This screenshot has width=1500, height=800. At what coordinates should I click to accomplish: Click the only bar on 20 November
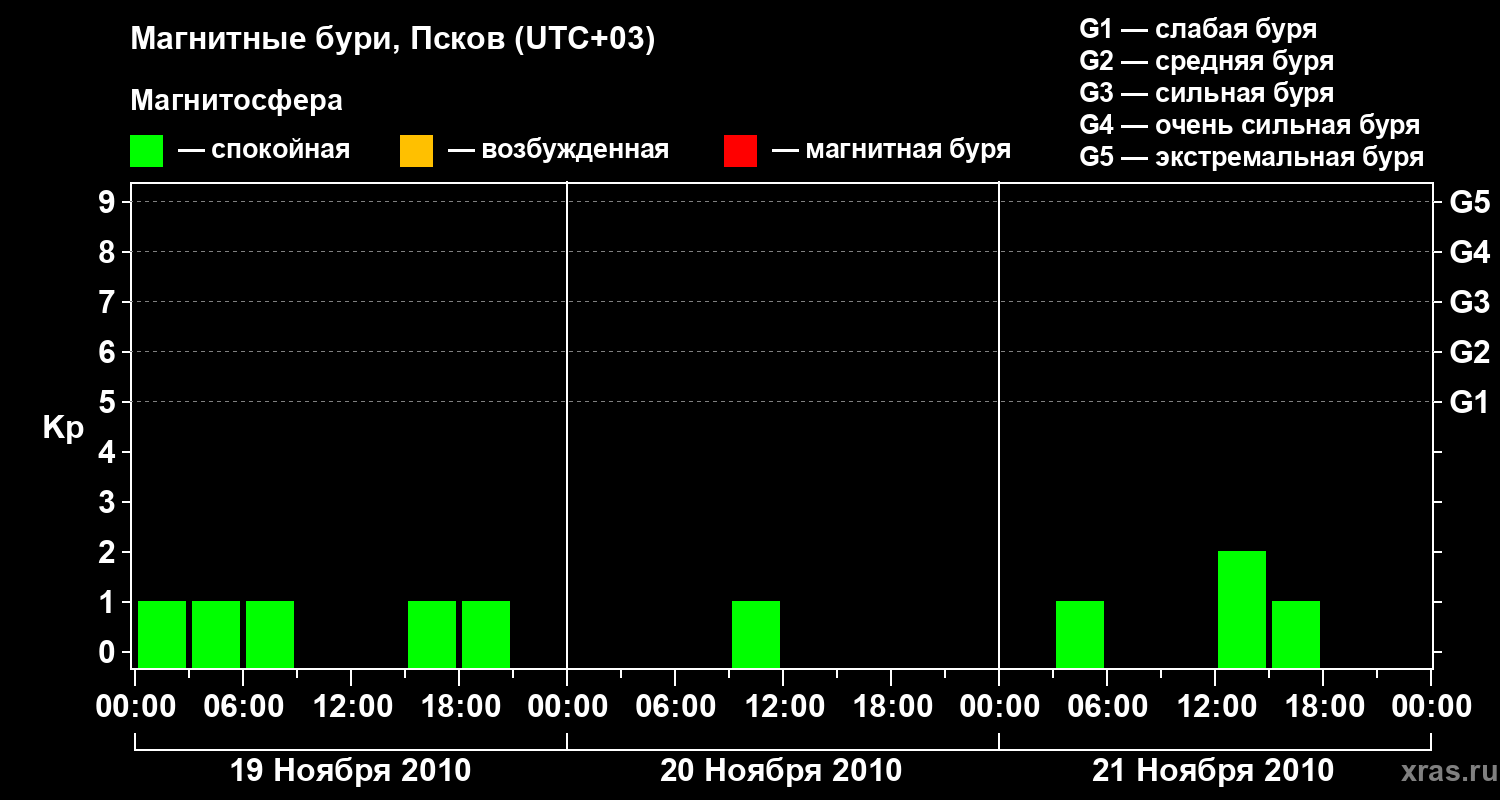click(756, 634)
